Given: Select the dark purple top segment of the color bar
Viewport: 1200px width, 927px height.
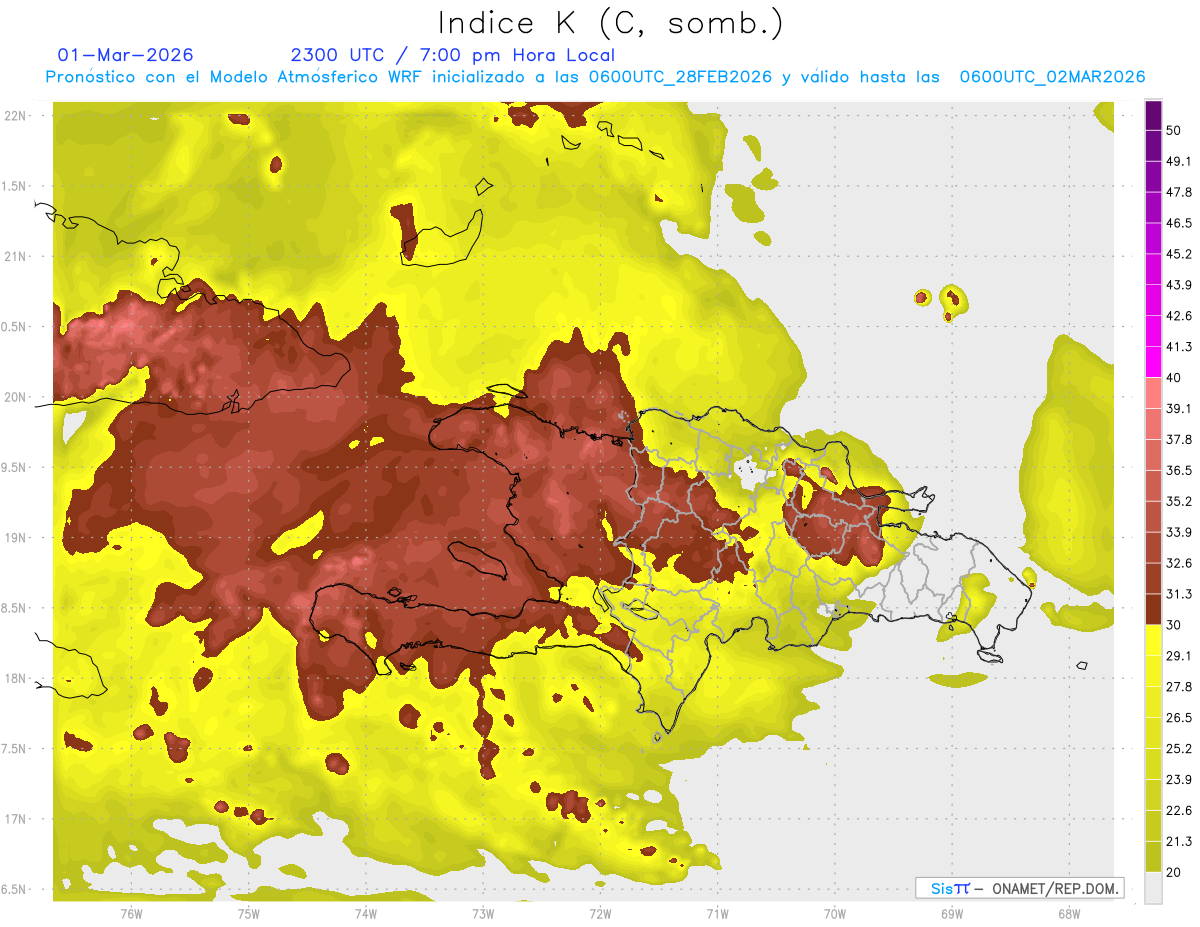Looking at the screenshot, I should (1153, 115).
